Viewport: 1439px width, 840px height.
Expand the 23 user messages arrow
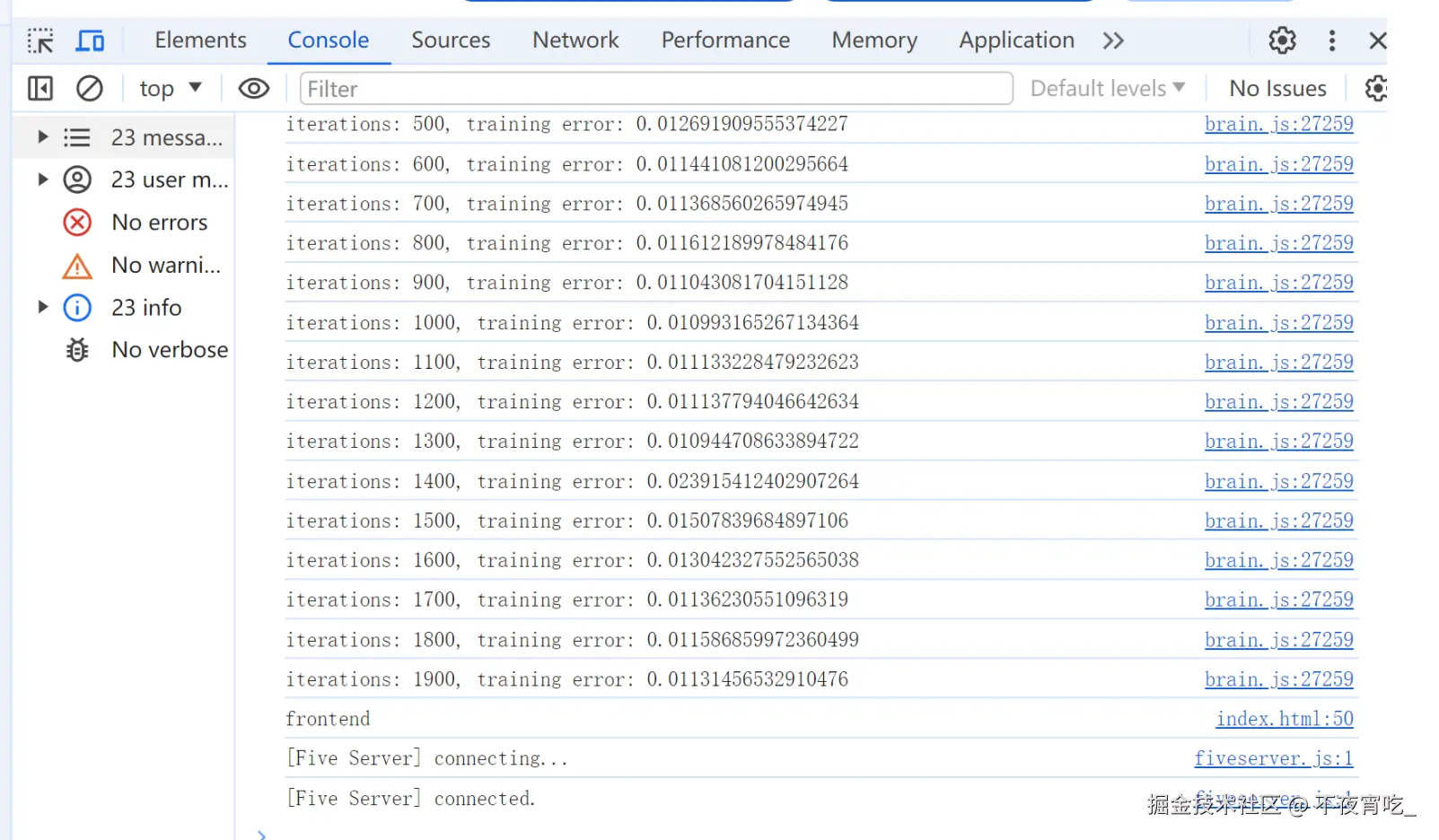coord(42,179)
